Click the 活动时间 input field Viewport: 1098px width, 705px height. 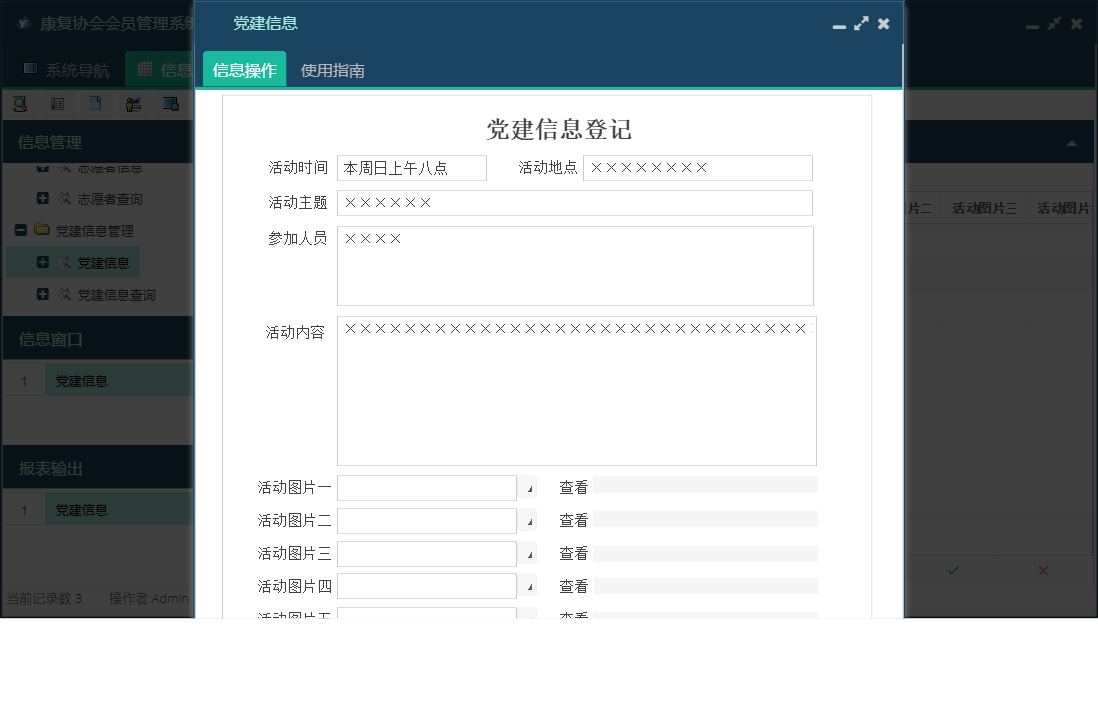tap(412, 168)
